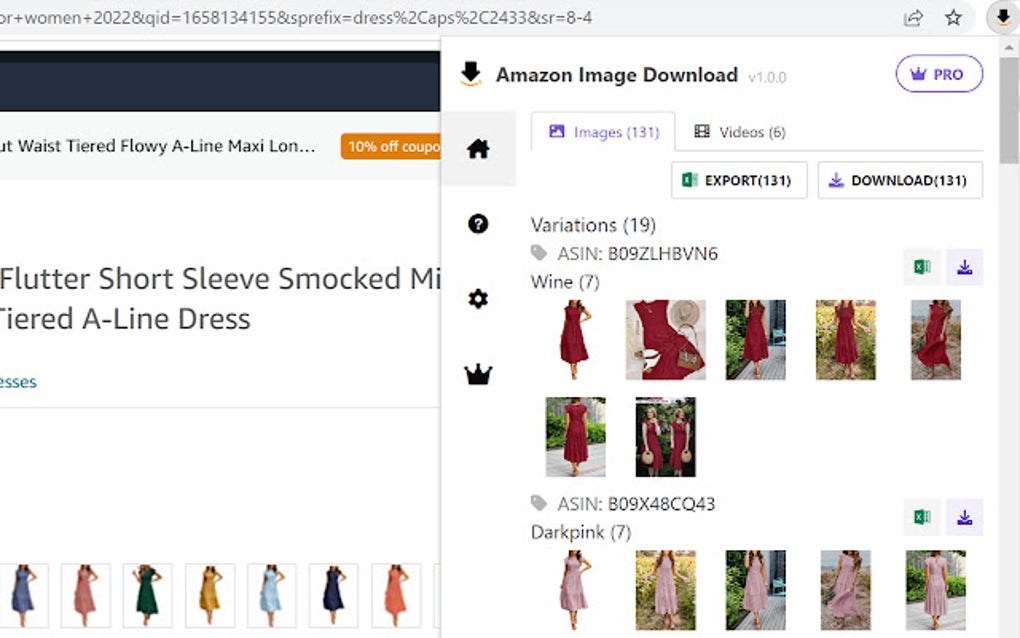
Task: Export Wine variation images using the Excel icon
Action: click(x=921, y=267)
